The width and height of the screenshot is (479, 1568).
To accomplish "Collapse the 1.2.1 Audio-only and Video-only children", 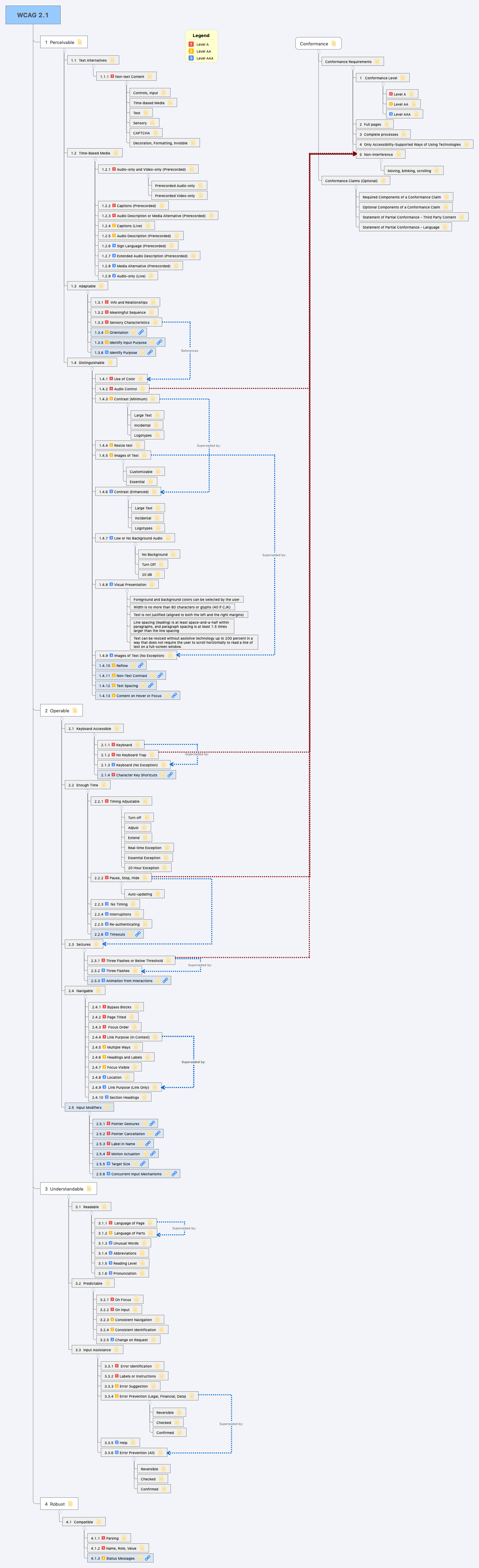I will (x=148, y=177).
